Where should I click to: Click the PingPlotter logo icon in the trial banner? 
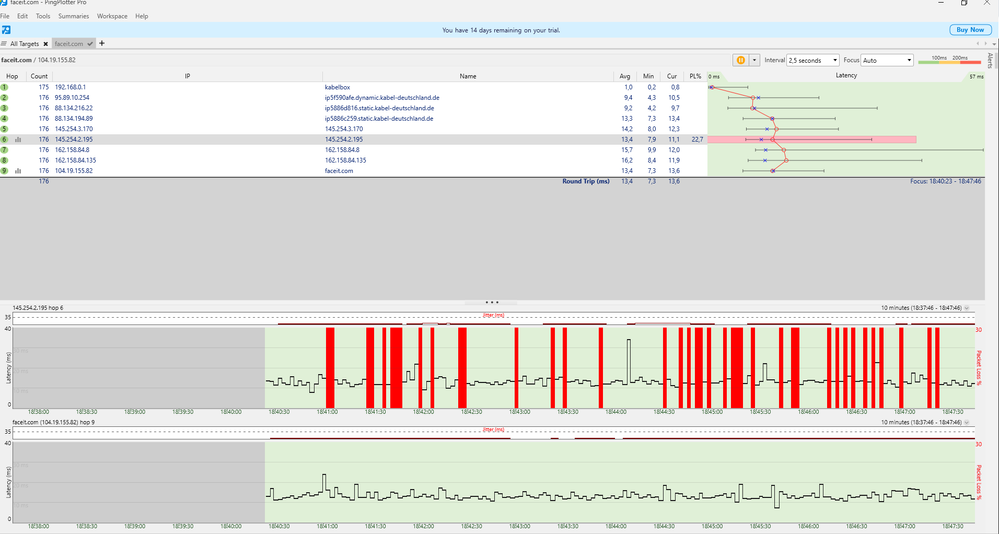click(x=6, y=30)
